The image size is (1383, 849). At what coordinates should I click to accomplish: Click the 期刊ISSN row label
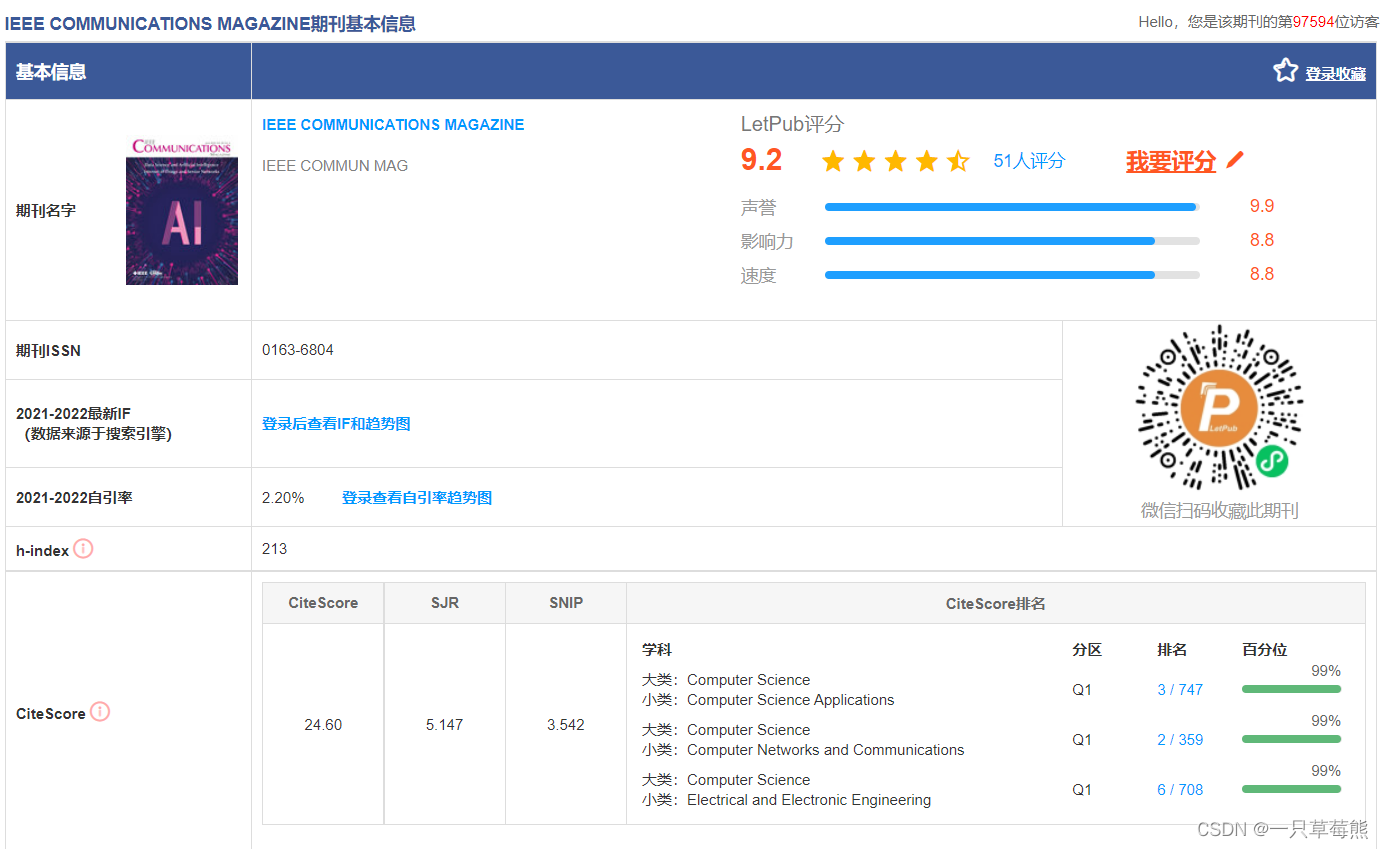48,351
